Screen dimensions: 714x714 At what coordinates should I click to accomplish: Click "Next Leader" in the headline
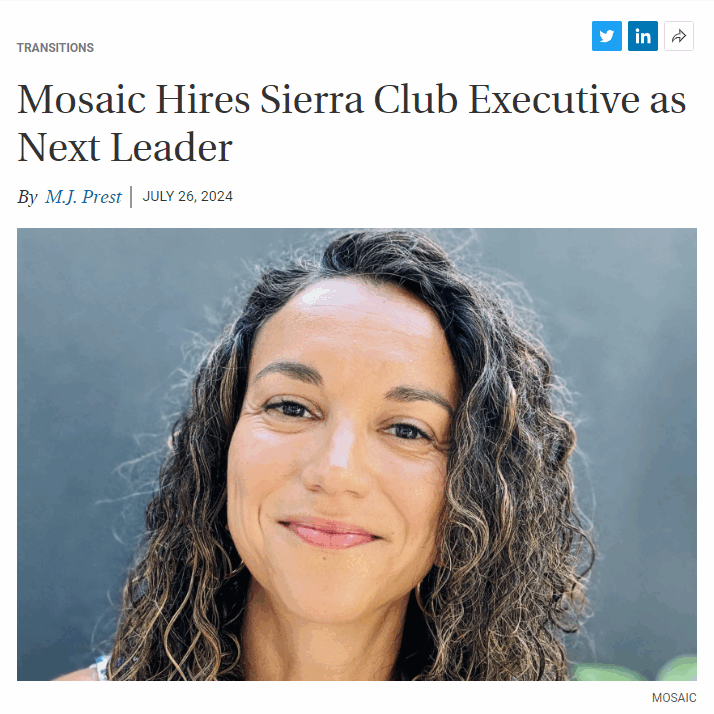click(x=125, y=148)
